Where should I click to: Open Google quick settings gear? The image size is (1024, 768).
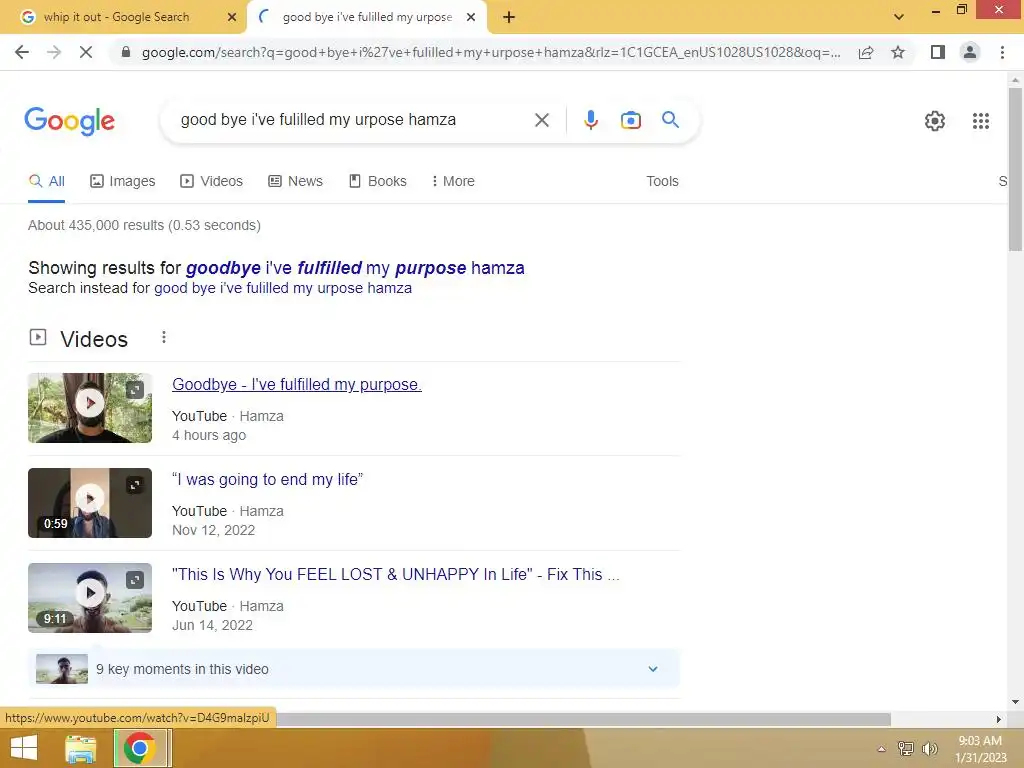point(935,121)
